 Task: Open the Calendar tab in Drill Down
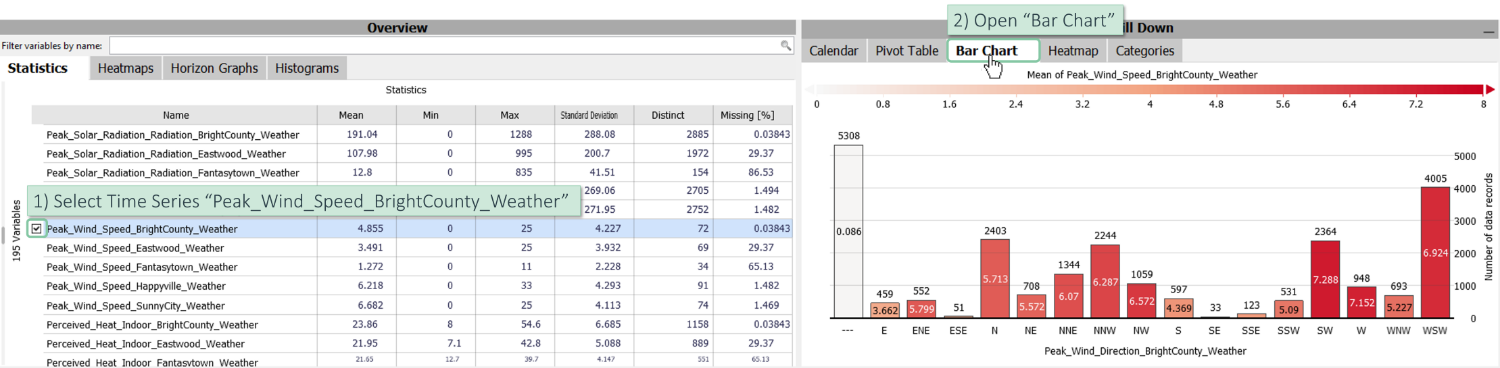click(834, 51)
